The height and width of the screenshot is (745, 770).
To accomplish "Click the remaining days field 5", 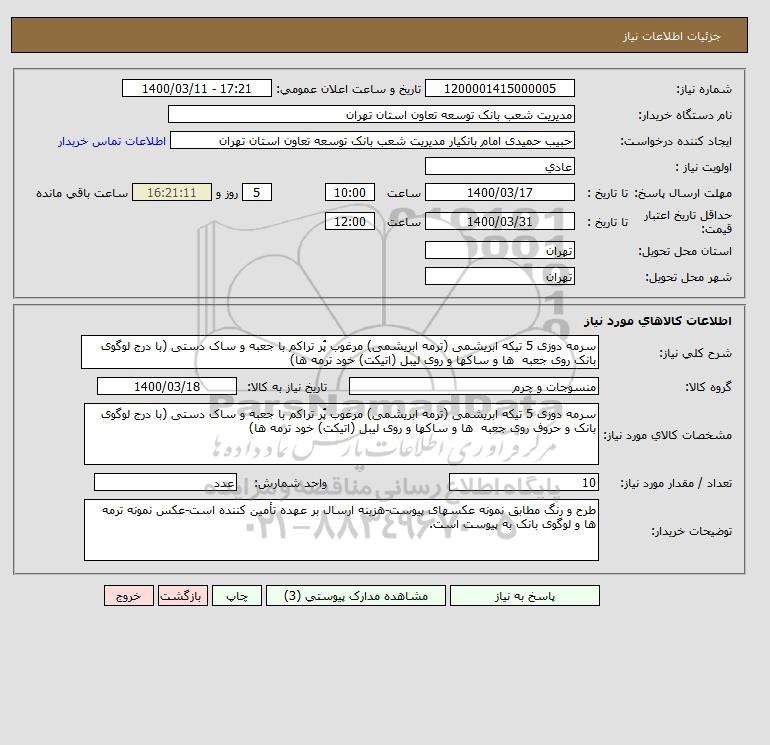I will point(256,193).
